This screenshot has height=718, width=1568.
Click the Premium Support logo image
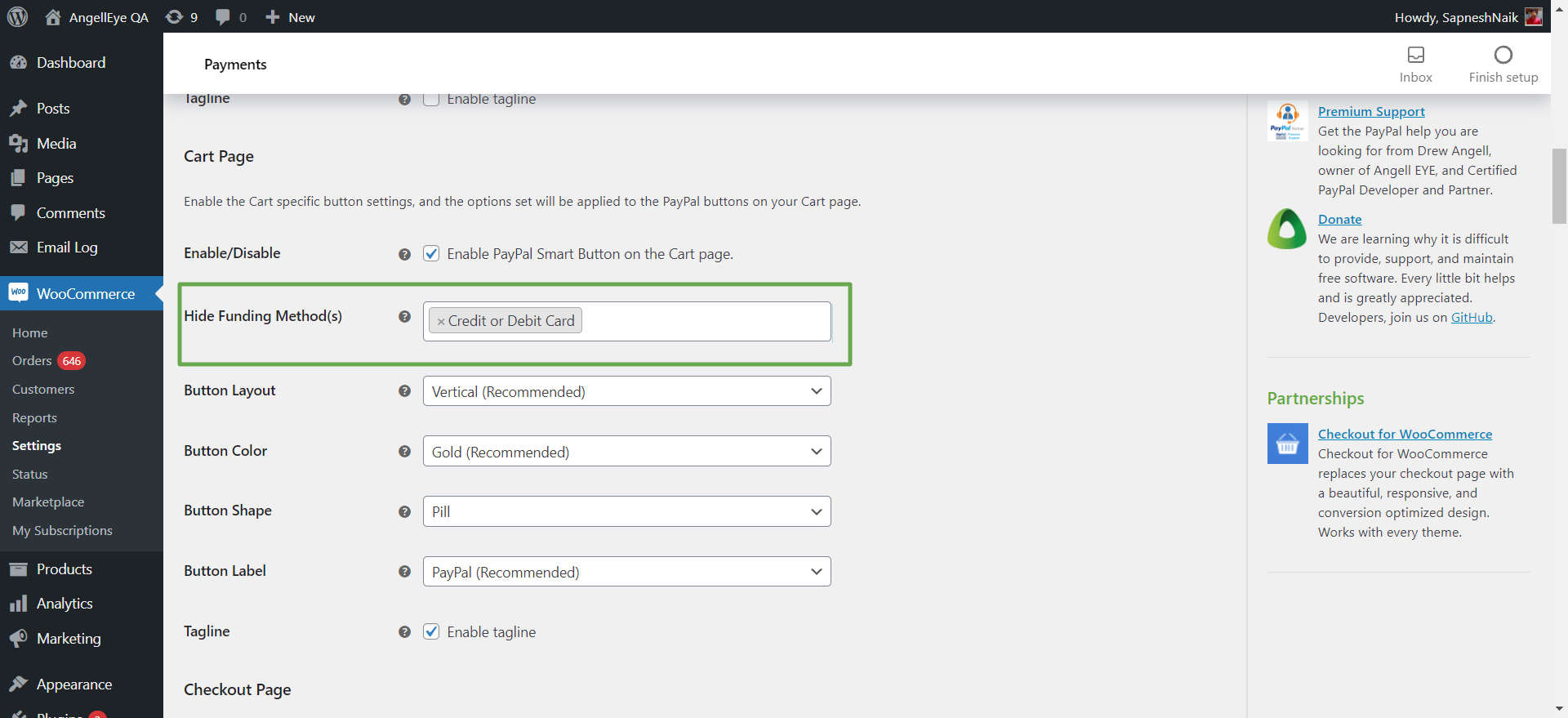1287,121
